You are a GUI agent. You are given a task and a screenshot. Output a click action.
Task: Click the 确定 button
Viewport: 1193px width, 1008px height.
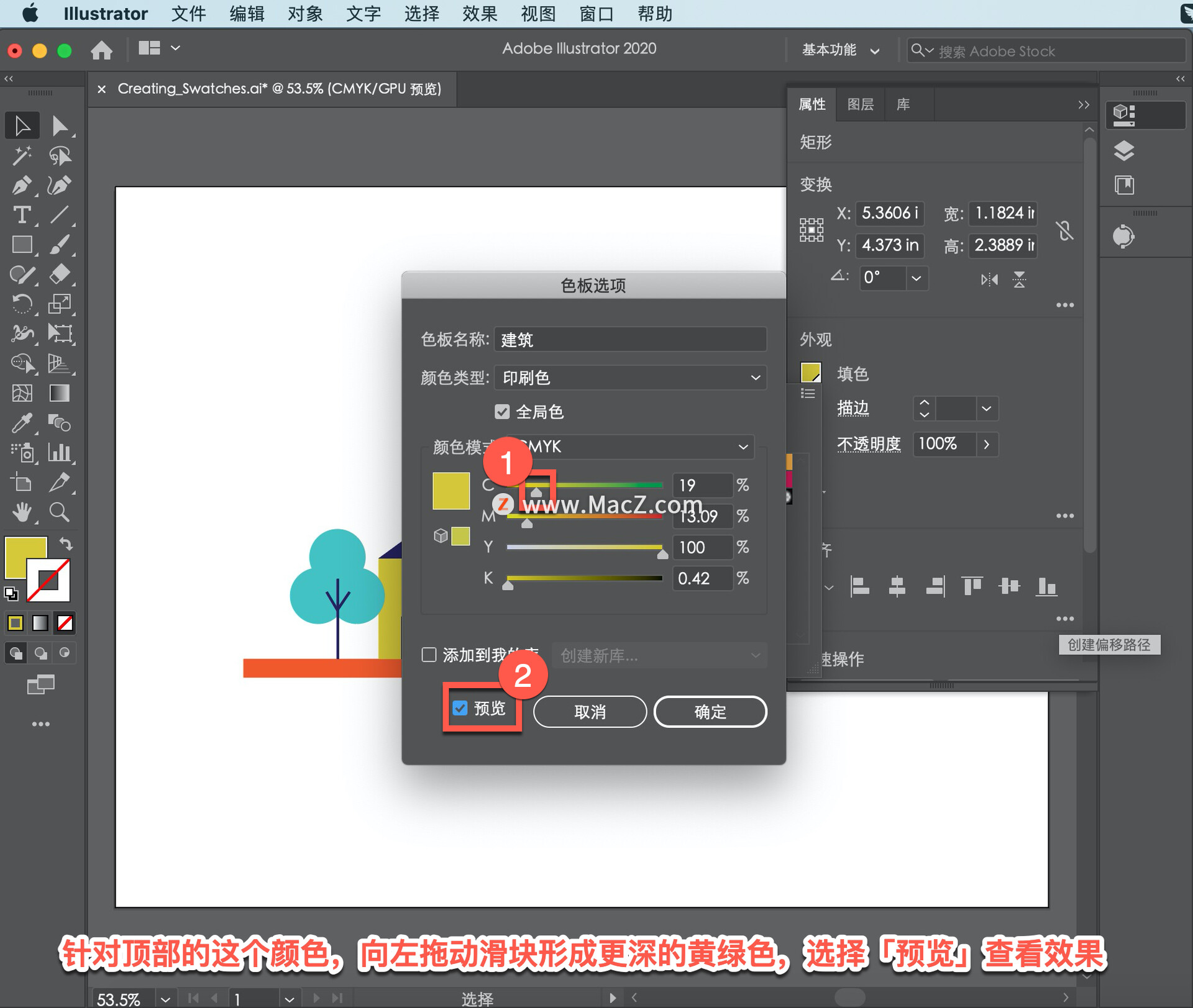coord(710,712)
